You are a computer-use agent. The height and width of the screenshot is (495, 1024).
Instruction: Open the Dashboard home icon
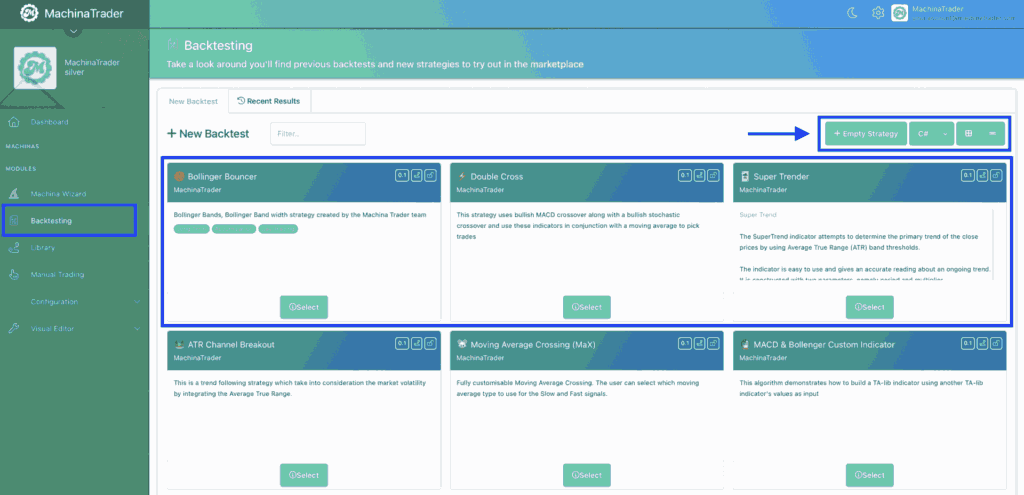[x=14, y=122]
